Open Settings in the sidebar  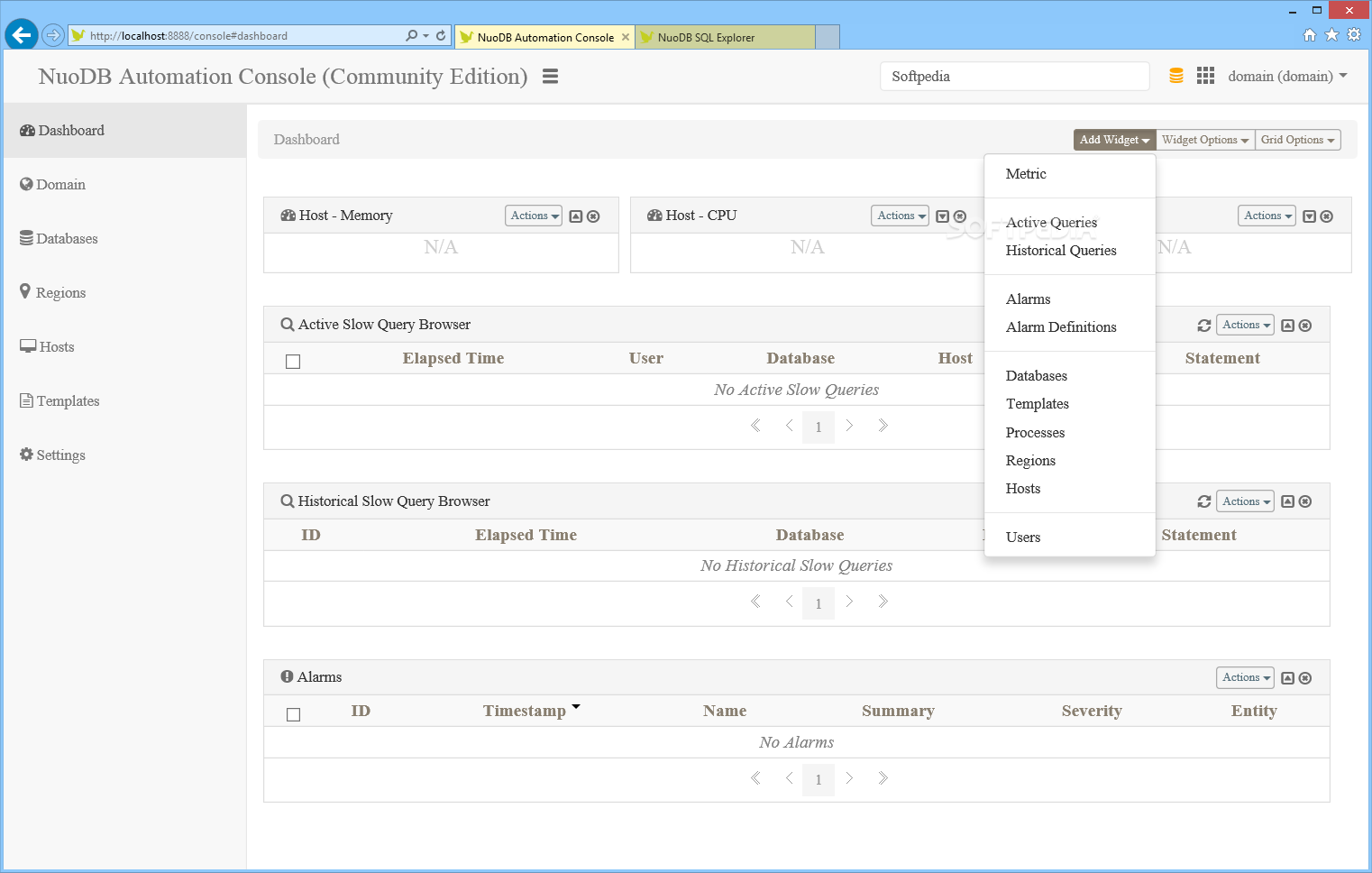click(x=124, y=455)
